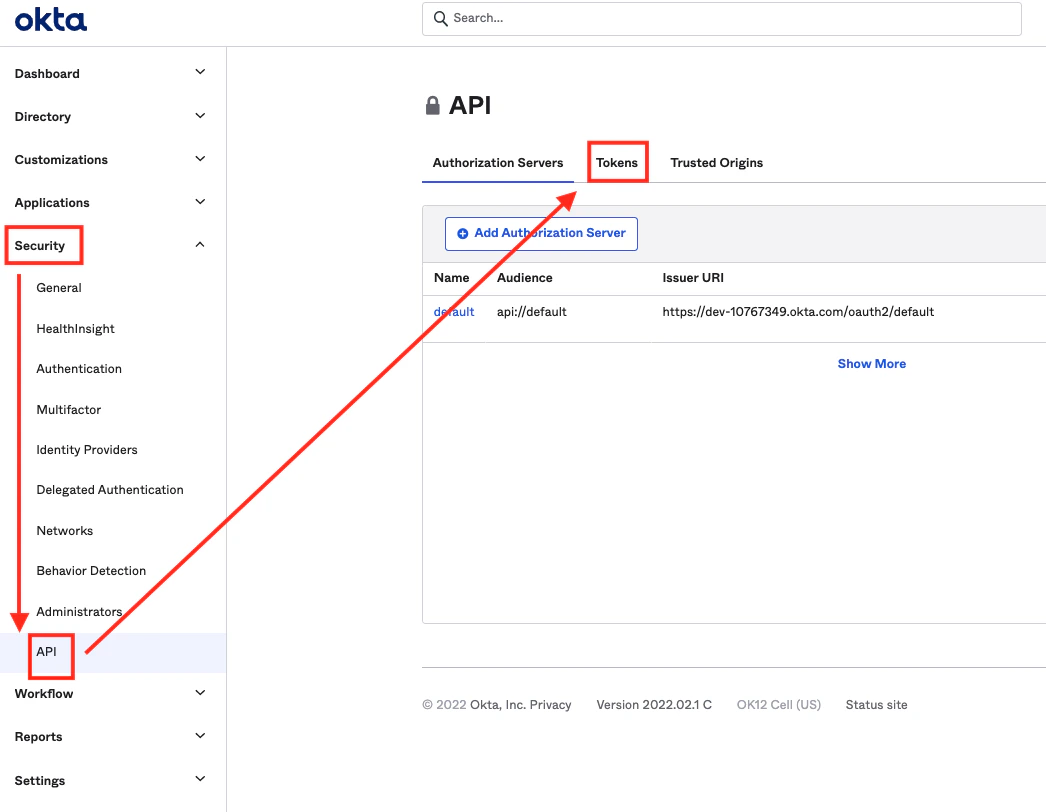The width and height of the screenshot is (1046, 812).
Task: Click Add Authorization Server button
Action: (541, 234)
